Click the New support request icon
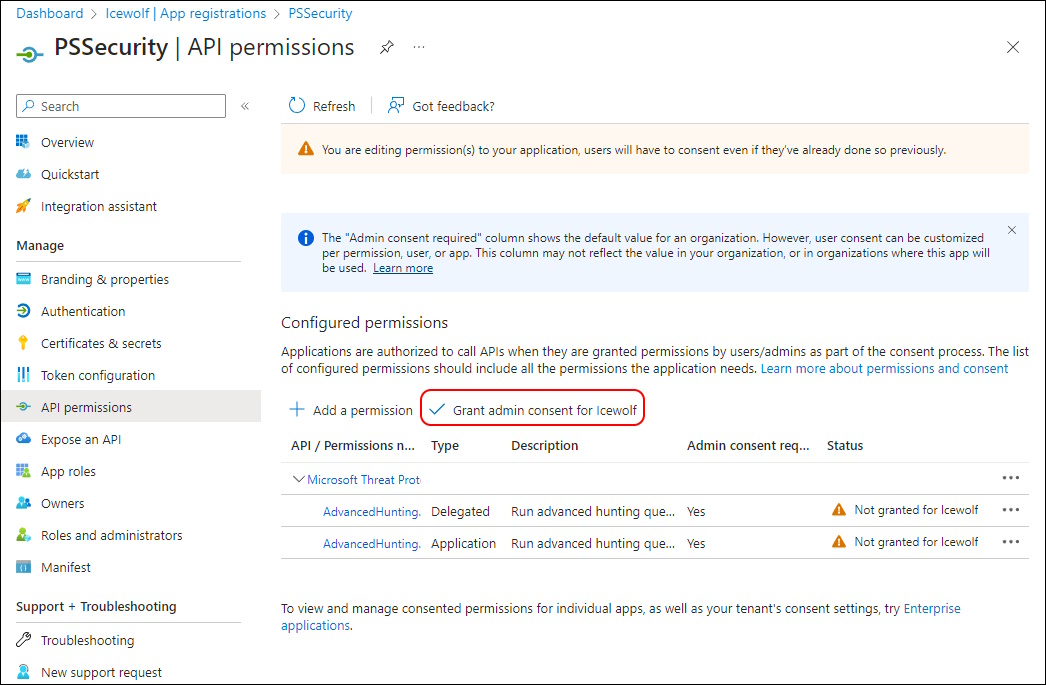Screen dimensions: 1046x685 click(23, 672)
